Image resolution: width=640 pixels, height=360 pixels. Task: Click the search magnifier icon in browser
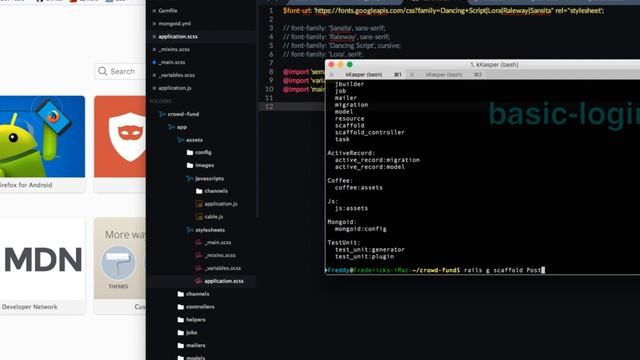102,71
